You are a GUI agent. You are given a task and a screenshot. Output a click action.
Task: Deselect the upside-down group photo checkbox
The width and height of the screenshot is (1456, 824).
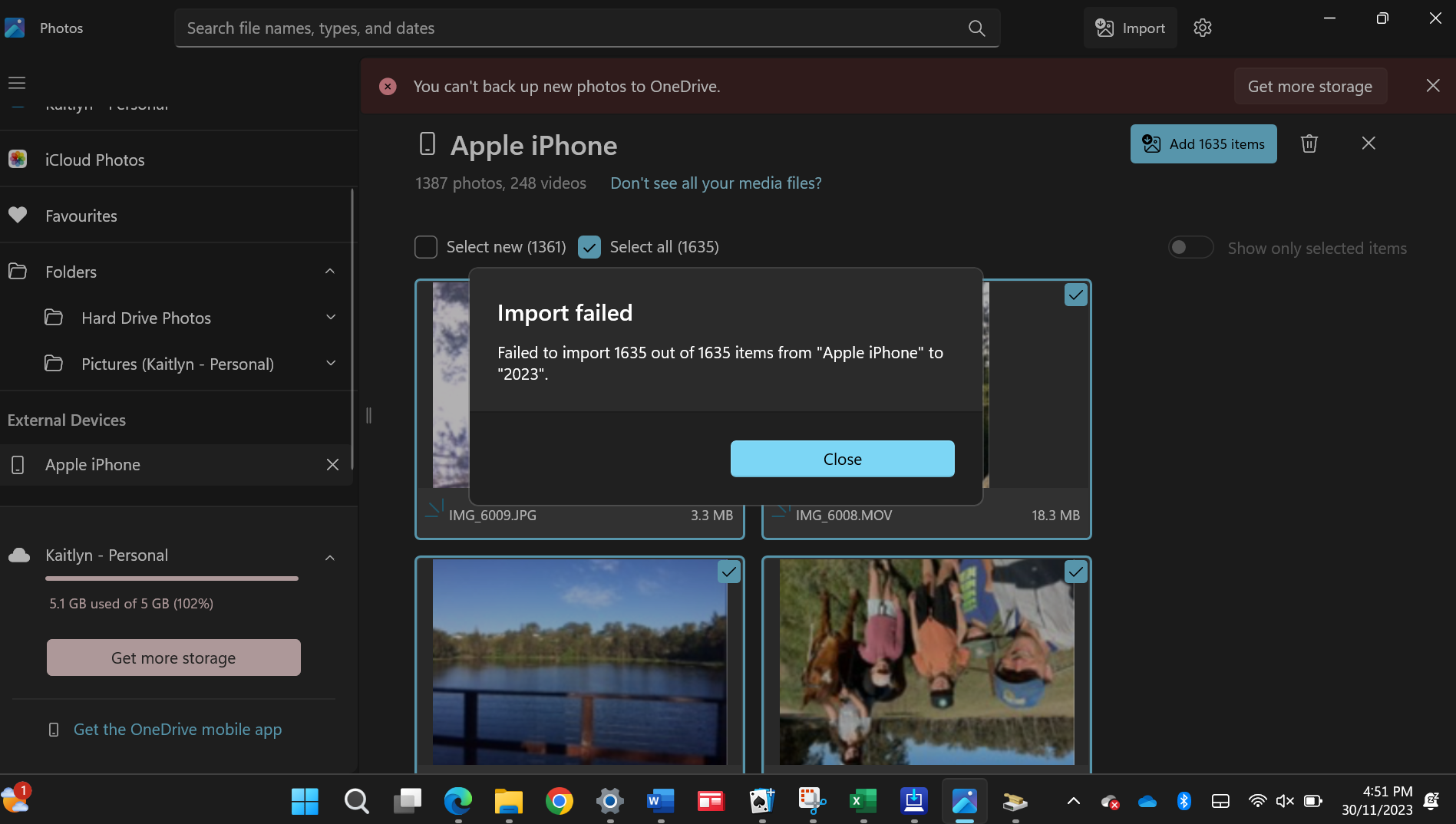click(x=1076, y=572)
